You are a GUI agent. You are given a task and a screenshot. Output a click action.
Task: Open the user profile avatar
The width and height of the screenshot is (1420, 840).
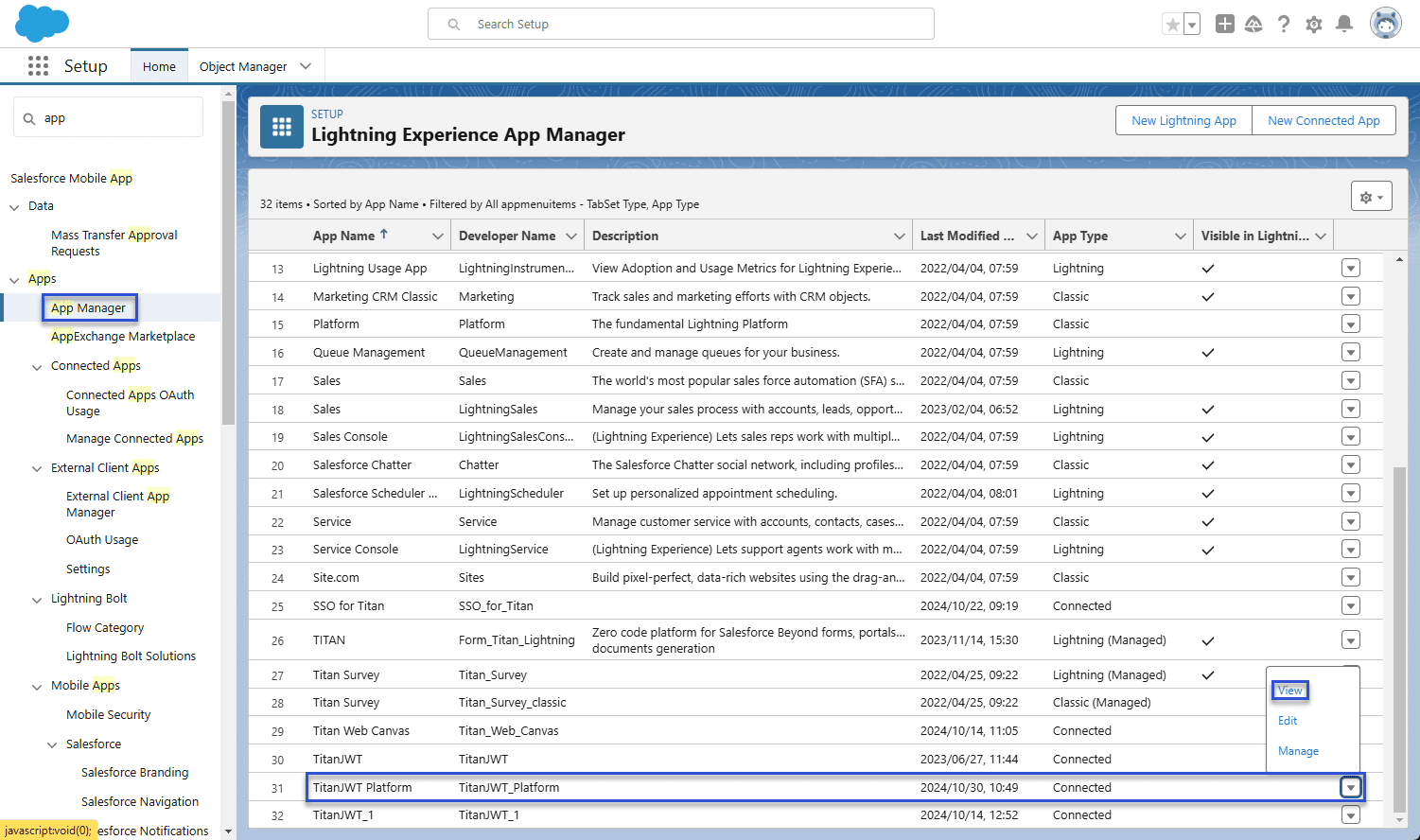click(1385, 23)
